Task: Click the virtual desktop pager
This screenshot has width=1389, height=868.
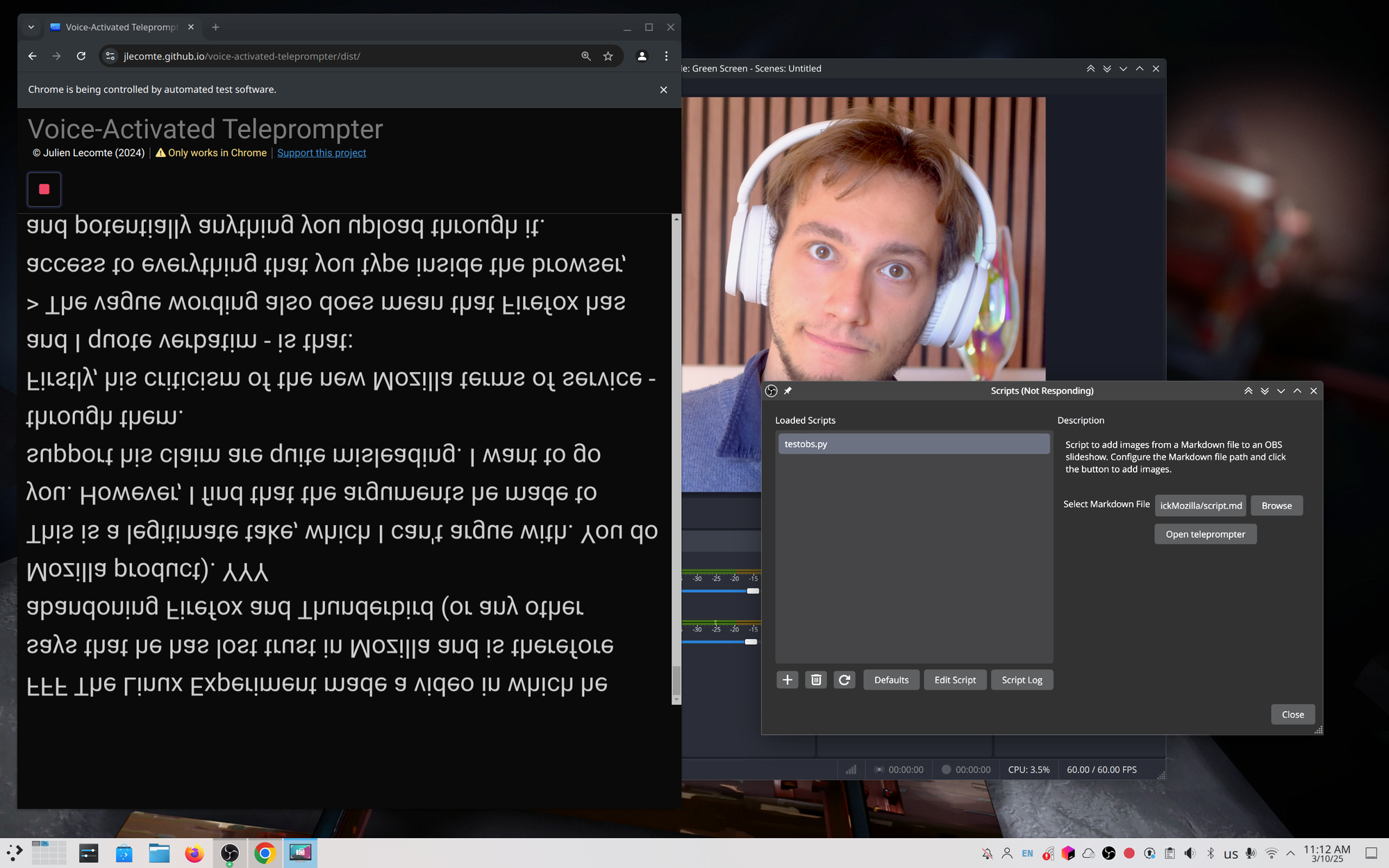Action: tap(49, 853)
